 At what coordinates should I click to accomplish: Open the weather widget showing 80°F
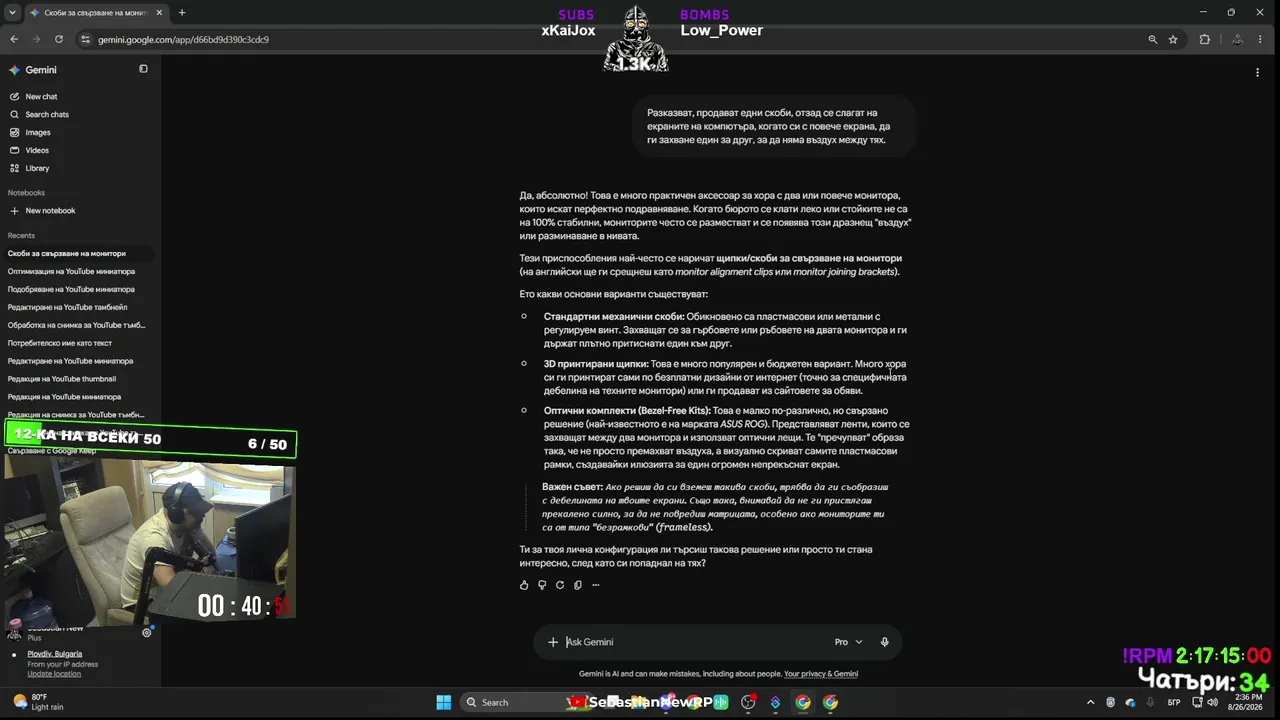click(x=38, y=702)
